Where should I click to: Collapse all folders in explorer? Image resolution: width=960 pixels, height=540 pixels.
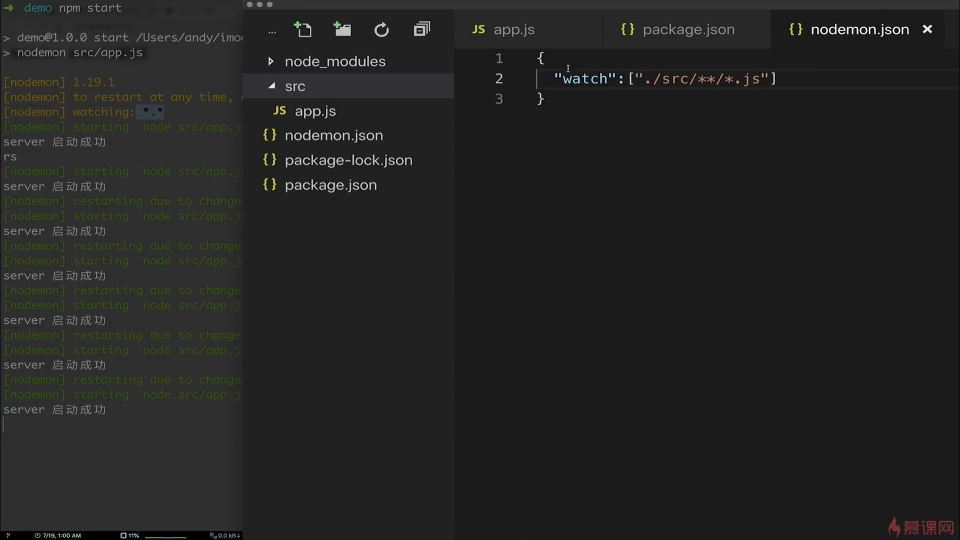(421, 30)
